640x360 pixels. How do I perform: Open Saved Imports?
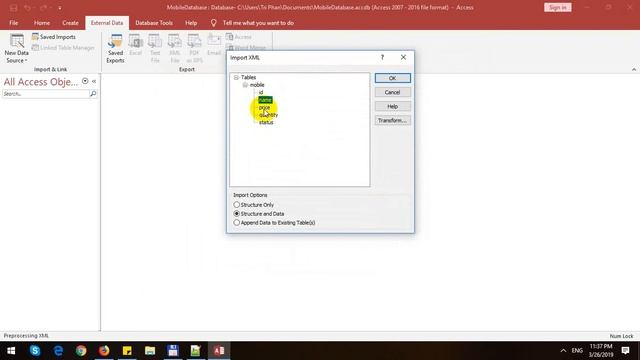53,37
